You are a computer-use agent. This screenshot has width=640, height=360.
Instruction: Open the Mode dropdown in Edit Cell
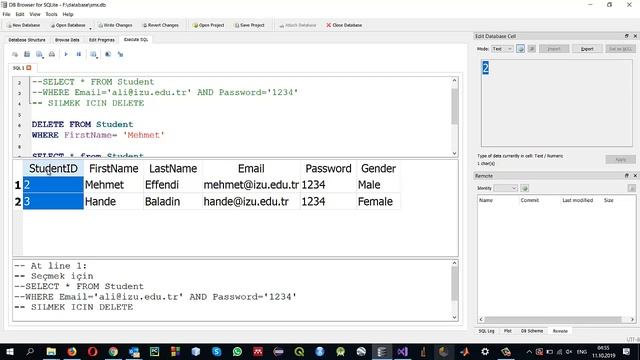[x=502, y=49]
